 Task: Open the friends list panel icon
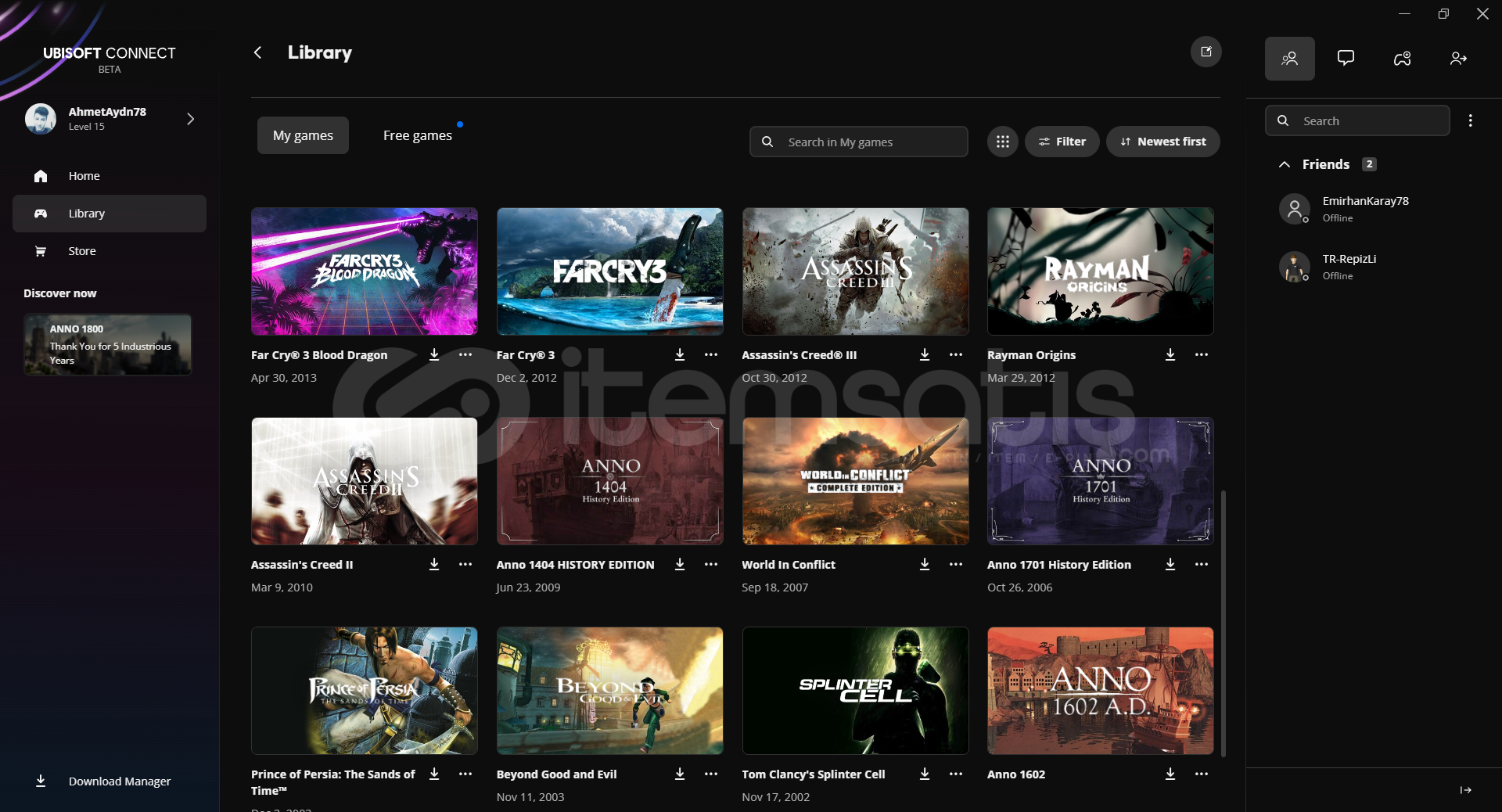(x=1289, y=59)
